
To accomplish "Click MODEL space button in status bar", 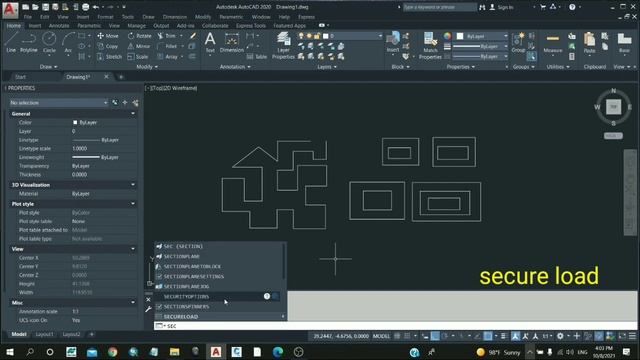I will (381, 336).
